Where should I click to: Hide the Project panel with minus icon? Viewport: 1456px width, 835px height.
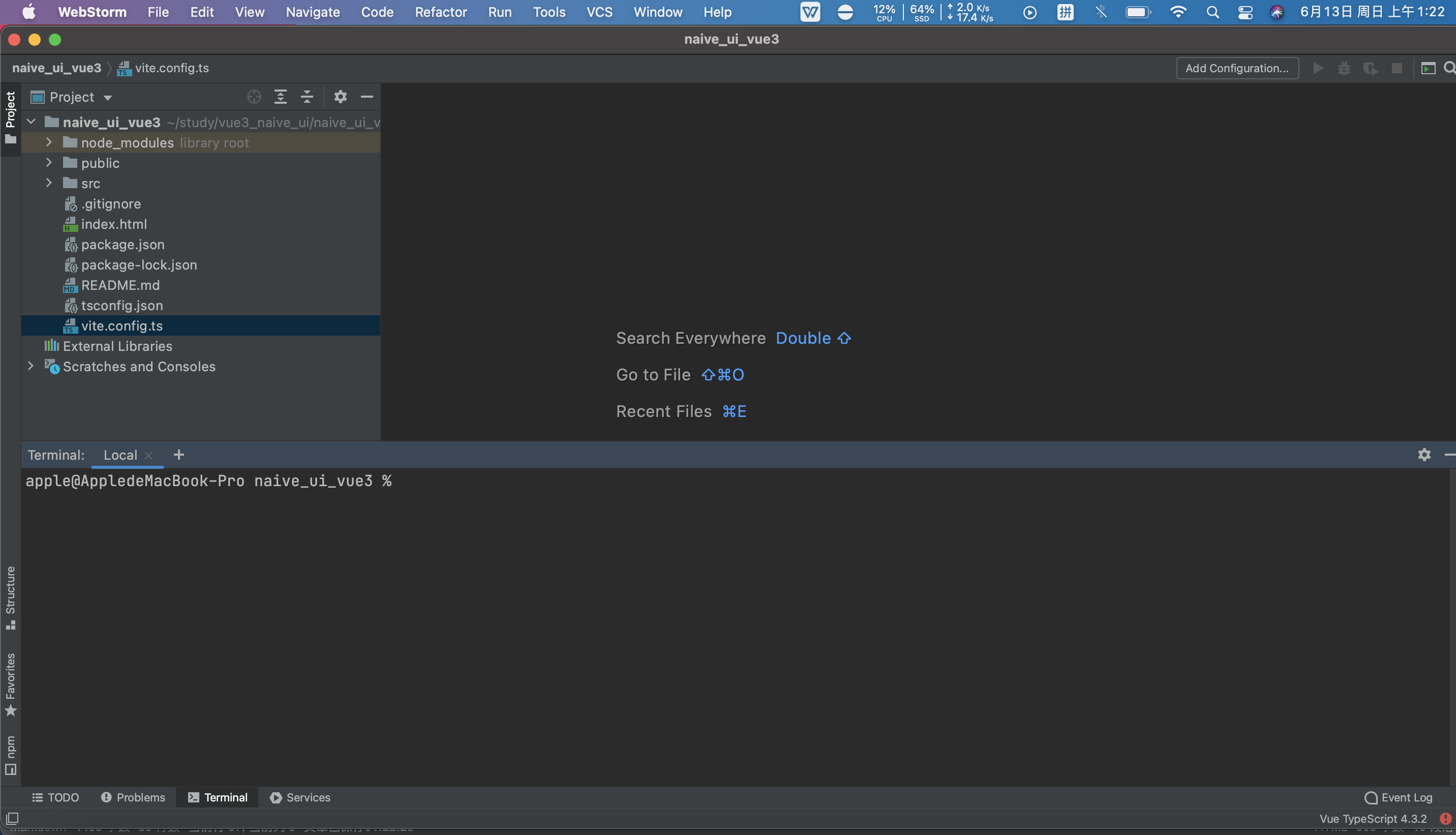367,97
